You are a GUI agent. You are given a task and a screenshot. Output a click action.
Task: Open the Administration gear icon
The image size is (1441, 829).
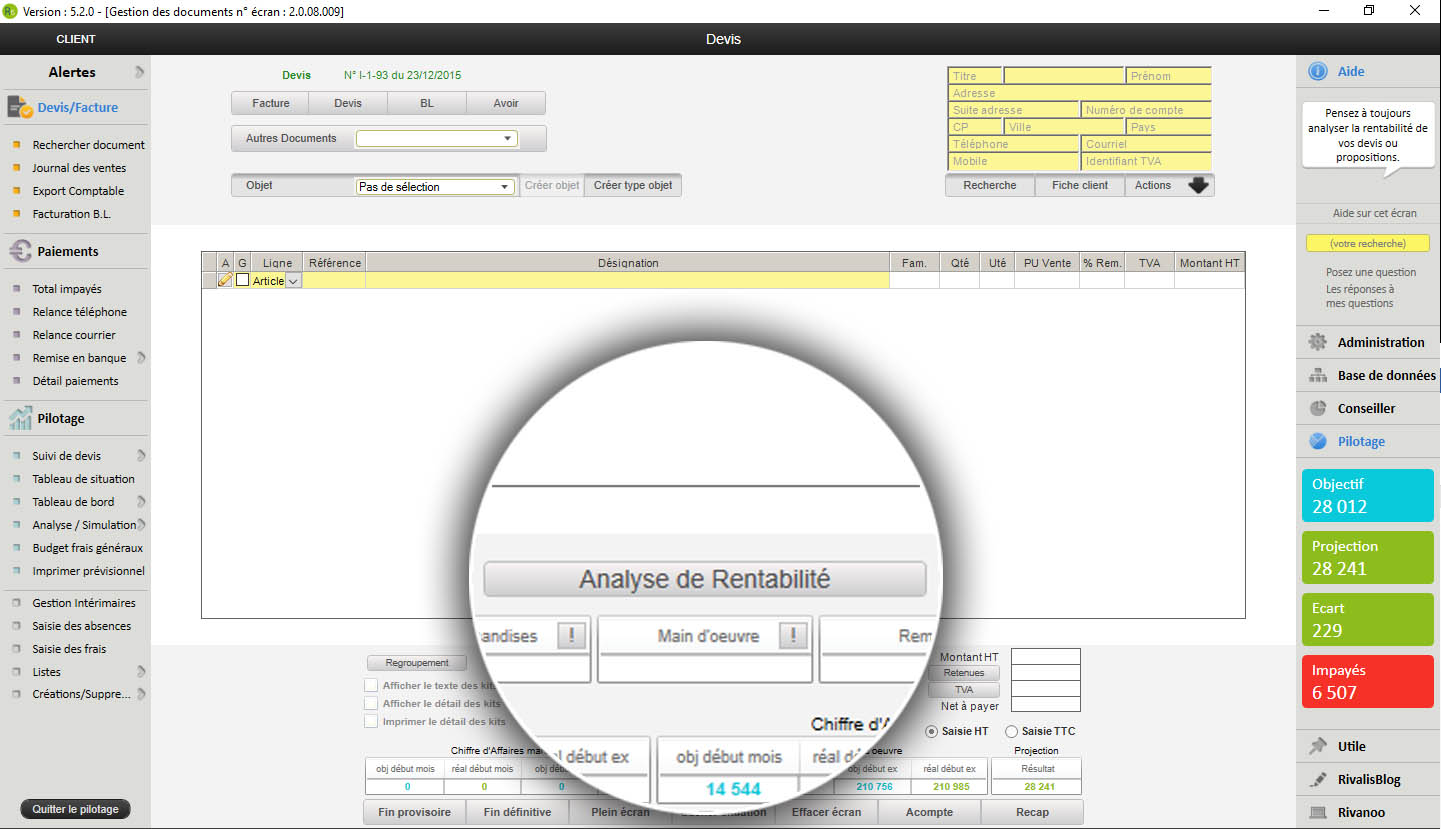pos(1318,342)
